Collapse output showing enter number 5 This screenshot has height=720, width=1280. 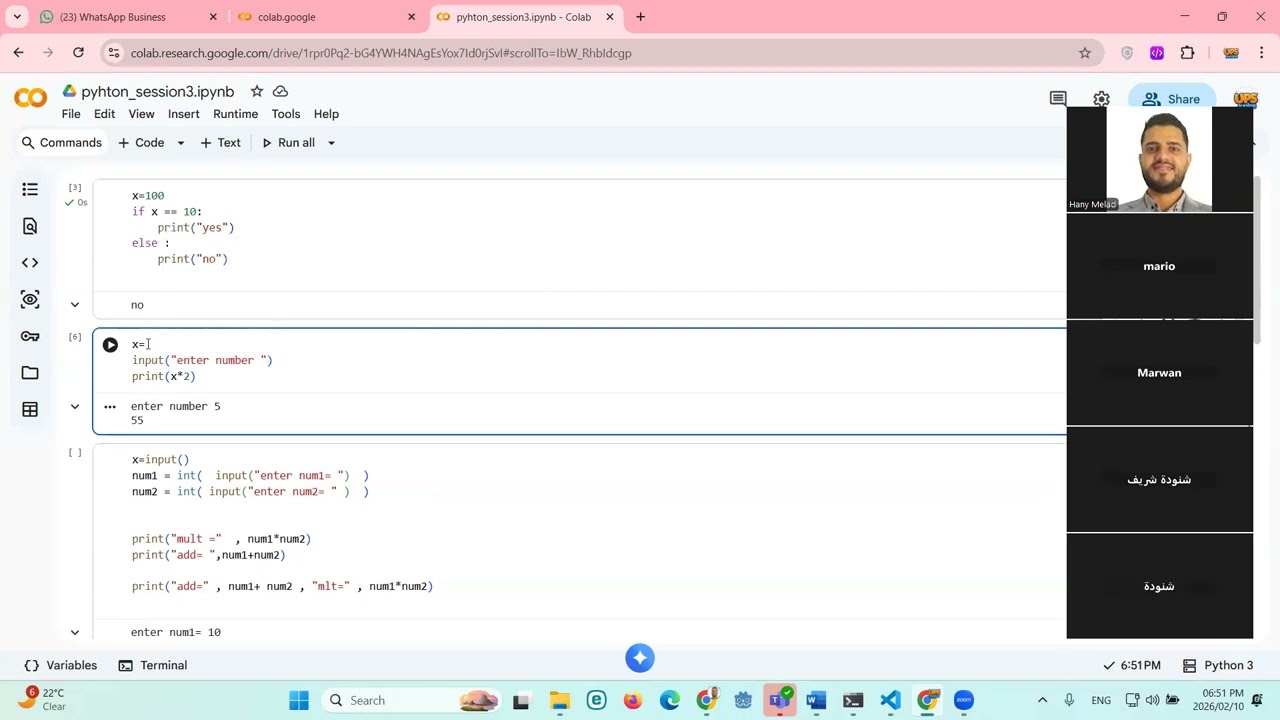point(75,407)
